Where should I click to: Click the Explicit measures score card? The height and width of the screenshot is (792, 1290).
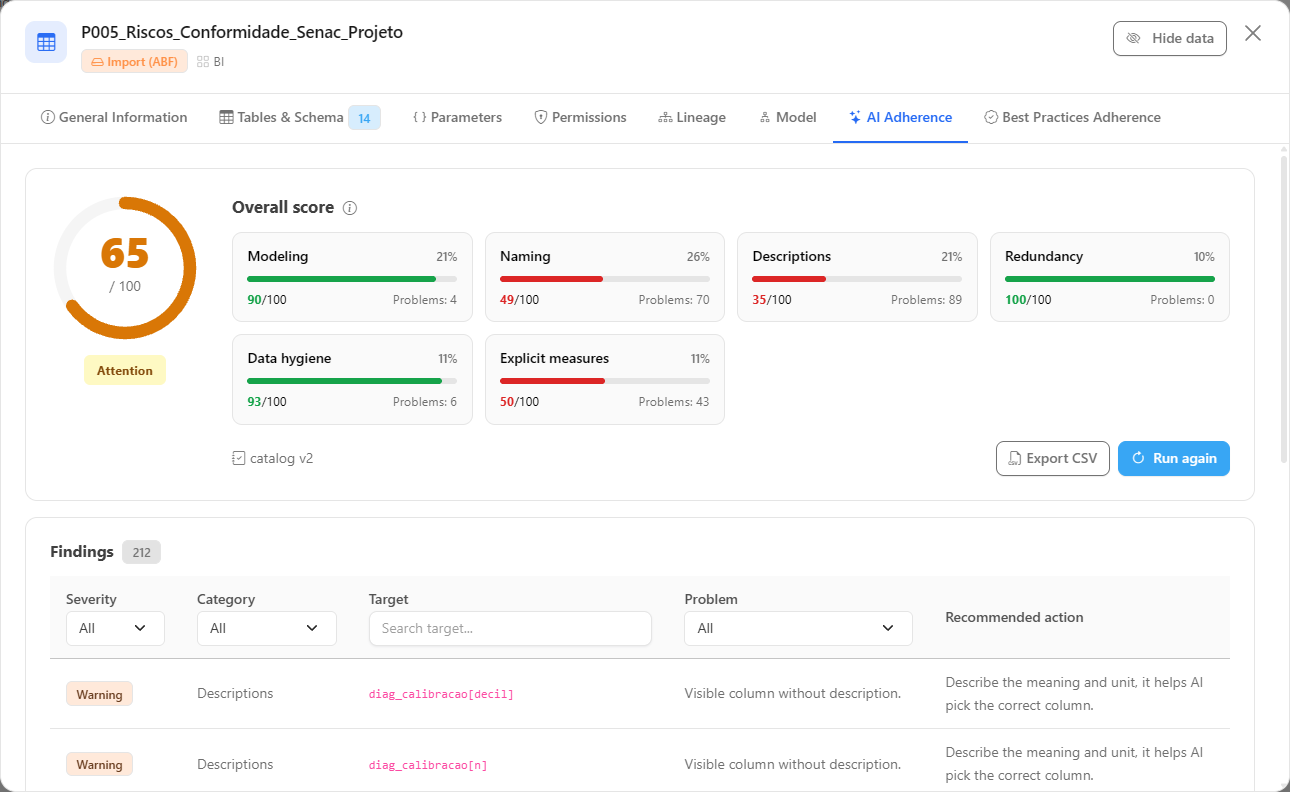pyautogui.click(x=605, y=379)
